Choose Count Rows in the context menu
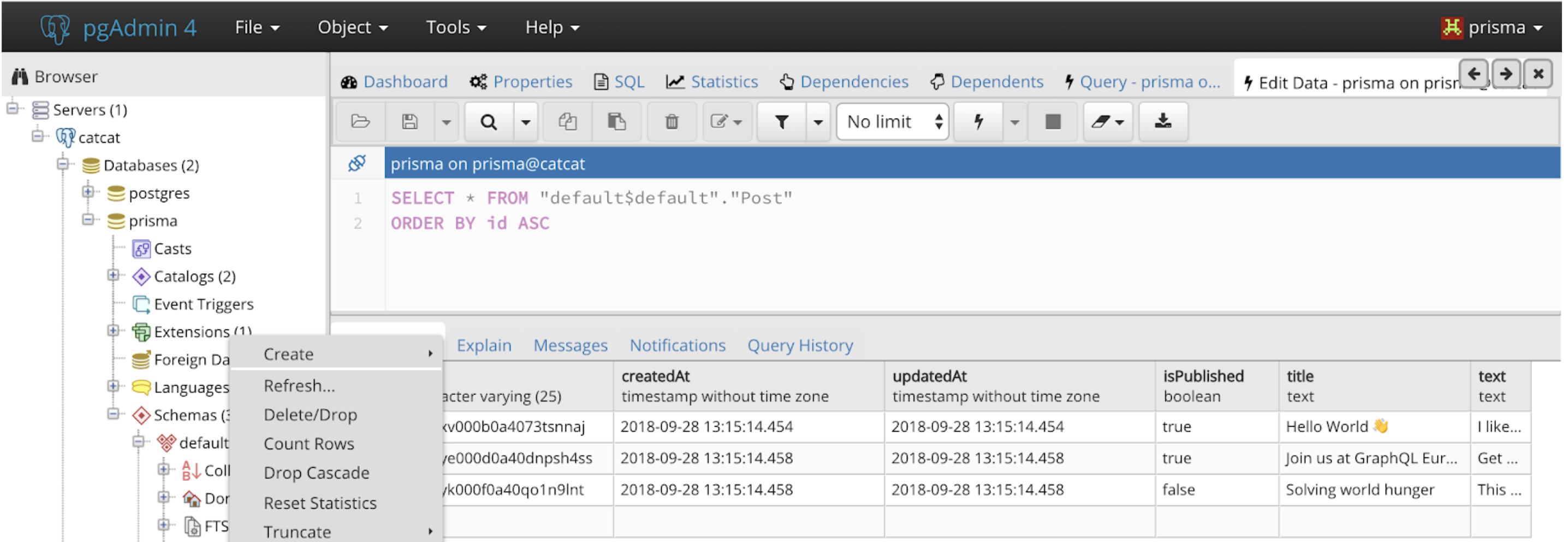This screenshot has width=1568, height=542. (x=337, y=445)
